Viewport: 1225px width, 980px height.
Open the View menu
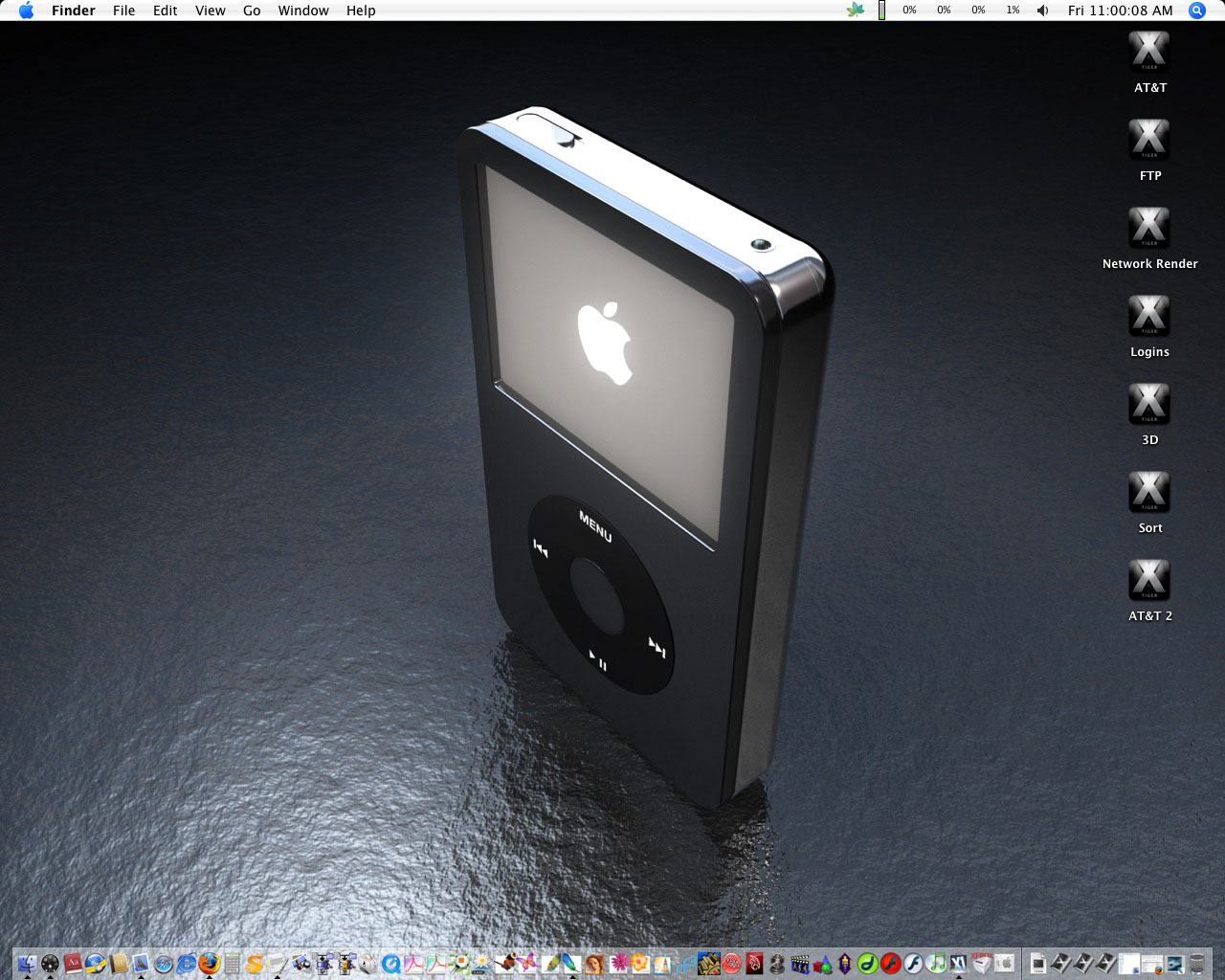pos(211,11)
